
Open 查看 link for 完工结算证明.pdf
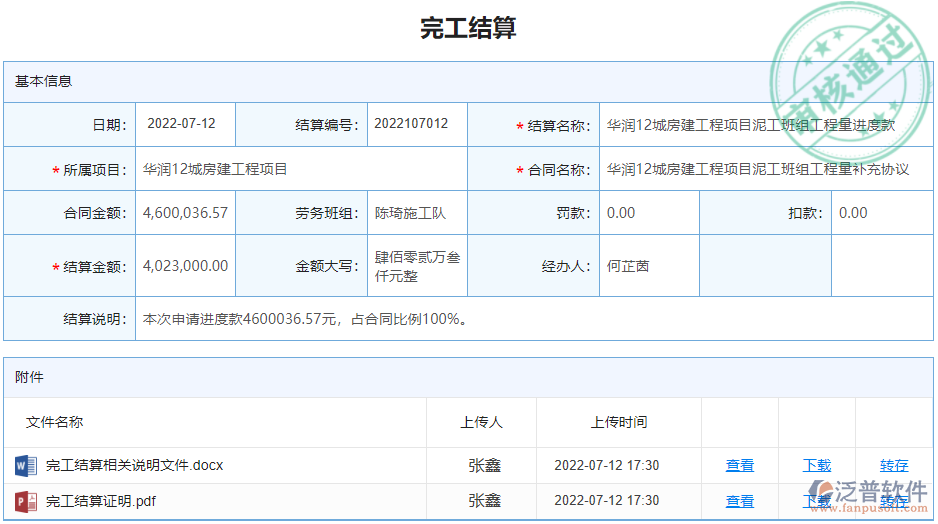(739, 501)
